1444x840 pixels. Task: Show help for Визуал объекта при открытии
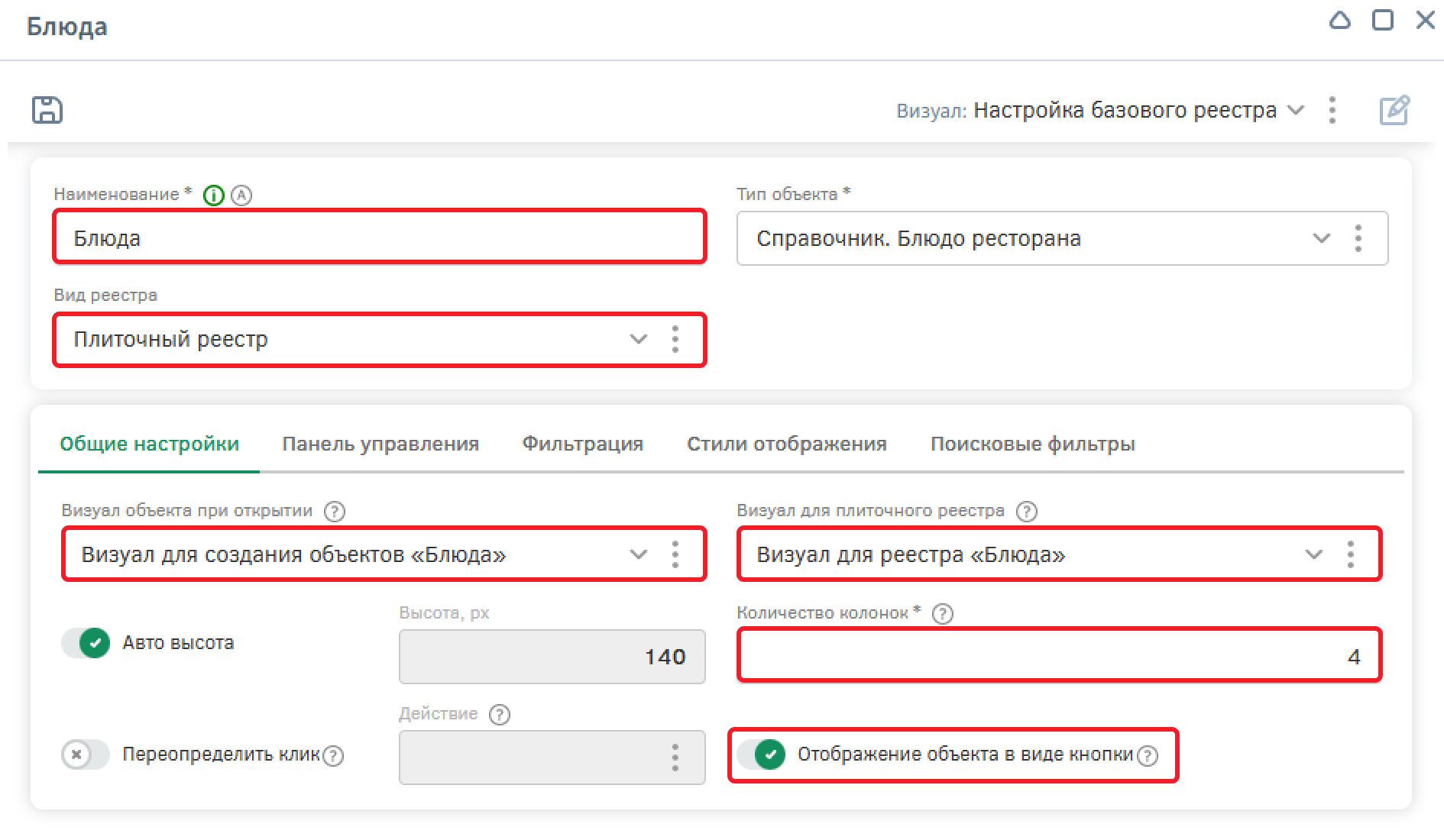point(335,511)
